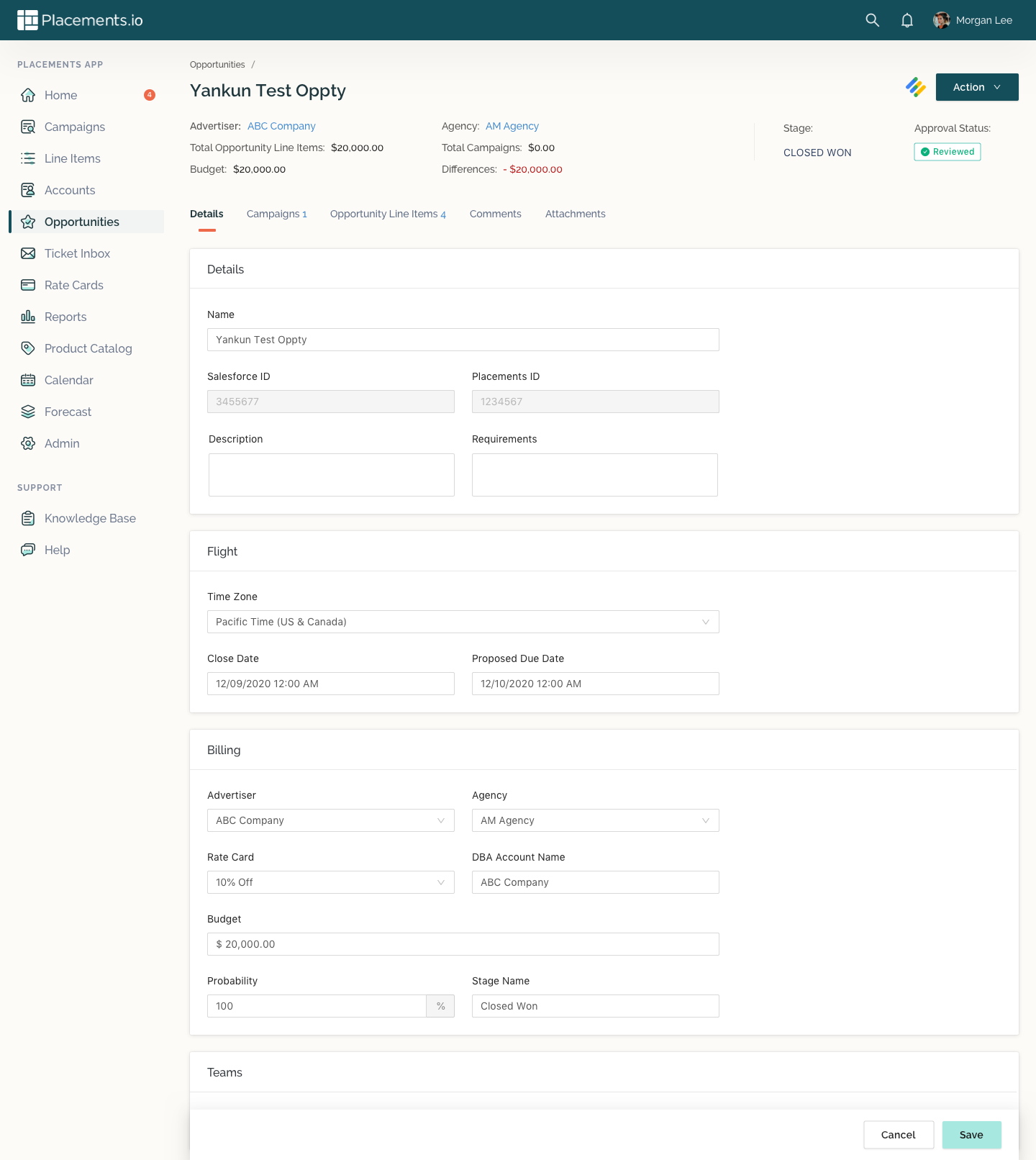
Task: Click into the Description text area
Action: [x=331, y=475]
